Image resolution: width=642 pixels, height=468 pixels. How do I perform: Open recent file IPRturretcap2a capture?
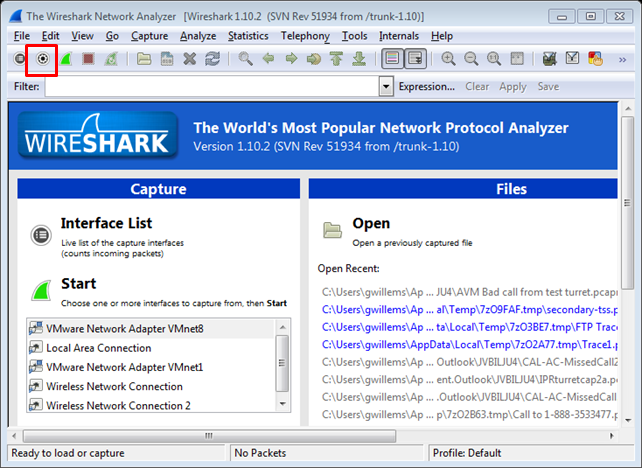click(x=470, y=380)
